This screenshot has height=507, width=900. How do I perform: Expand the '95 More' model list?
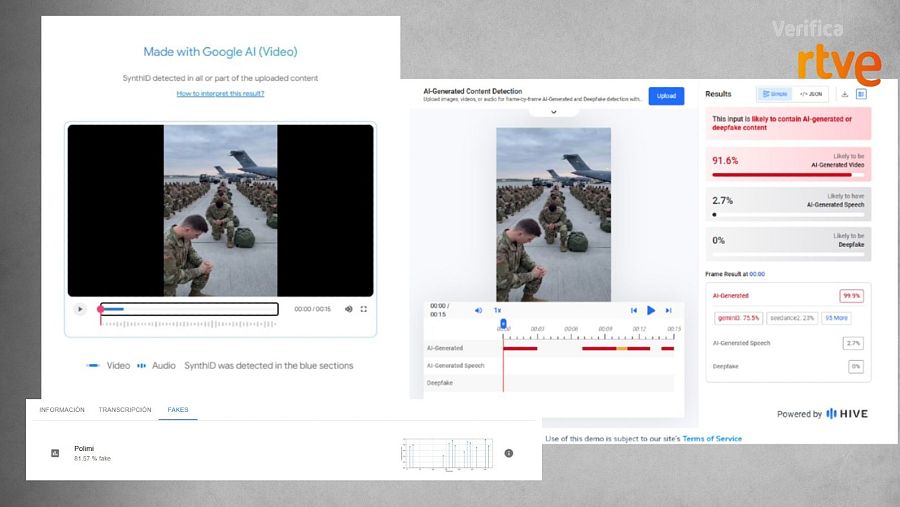point(836,318)
